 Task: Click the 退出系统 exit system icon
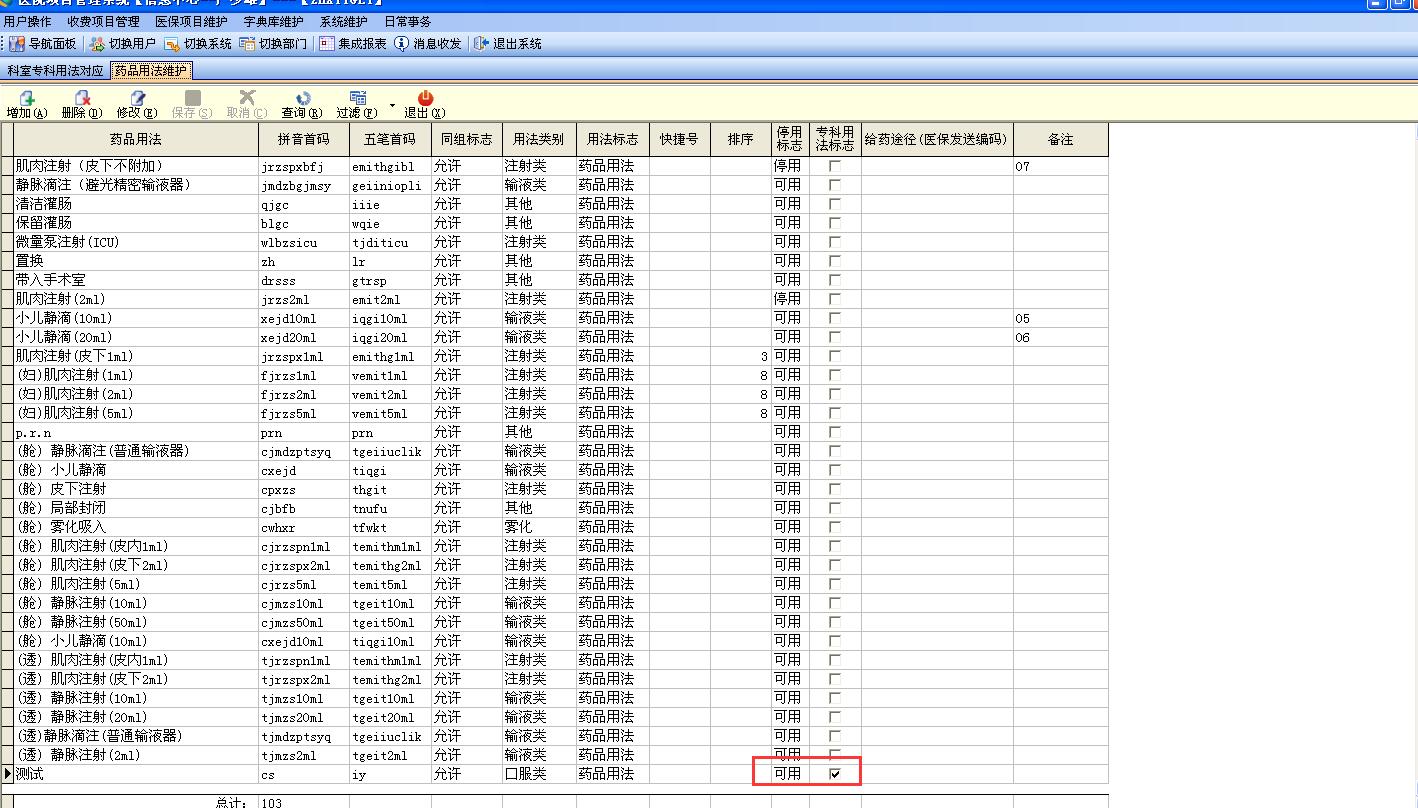[x=481, y=44]
